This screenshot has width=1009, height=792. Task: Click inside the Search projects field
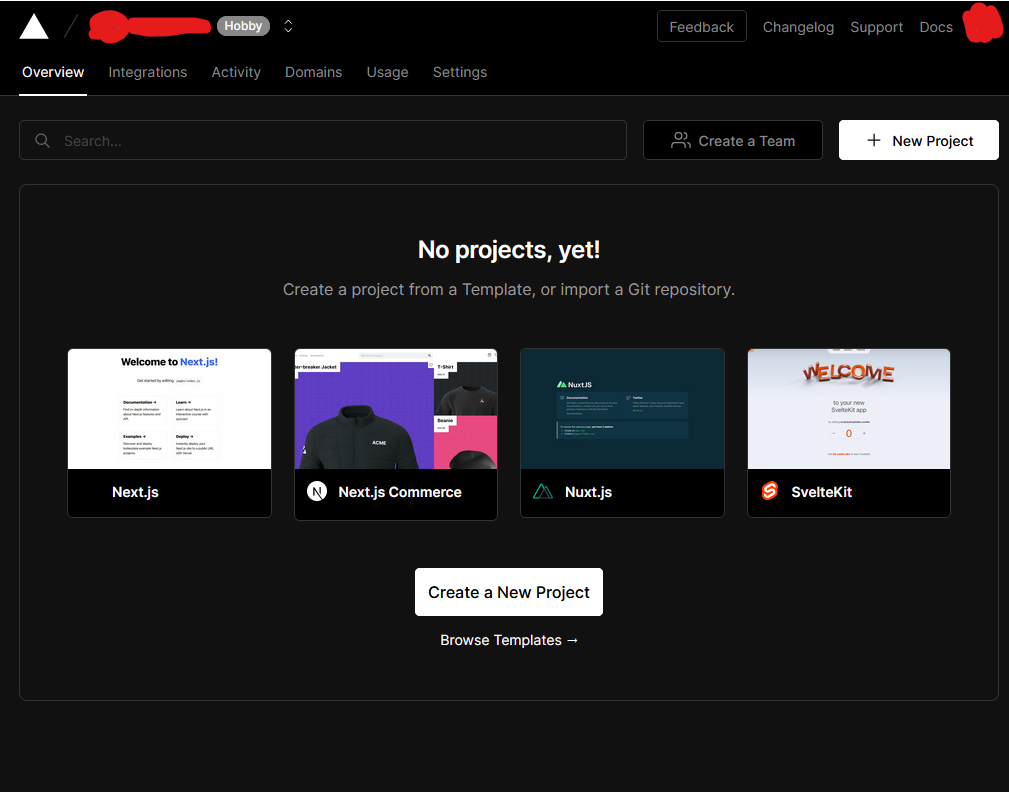tap(323, 140)
